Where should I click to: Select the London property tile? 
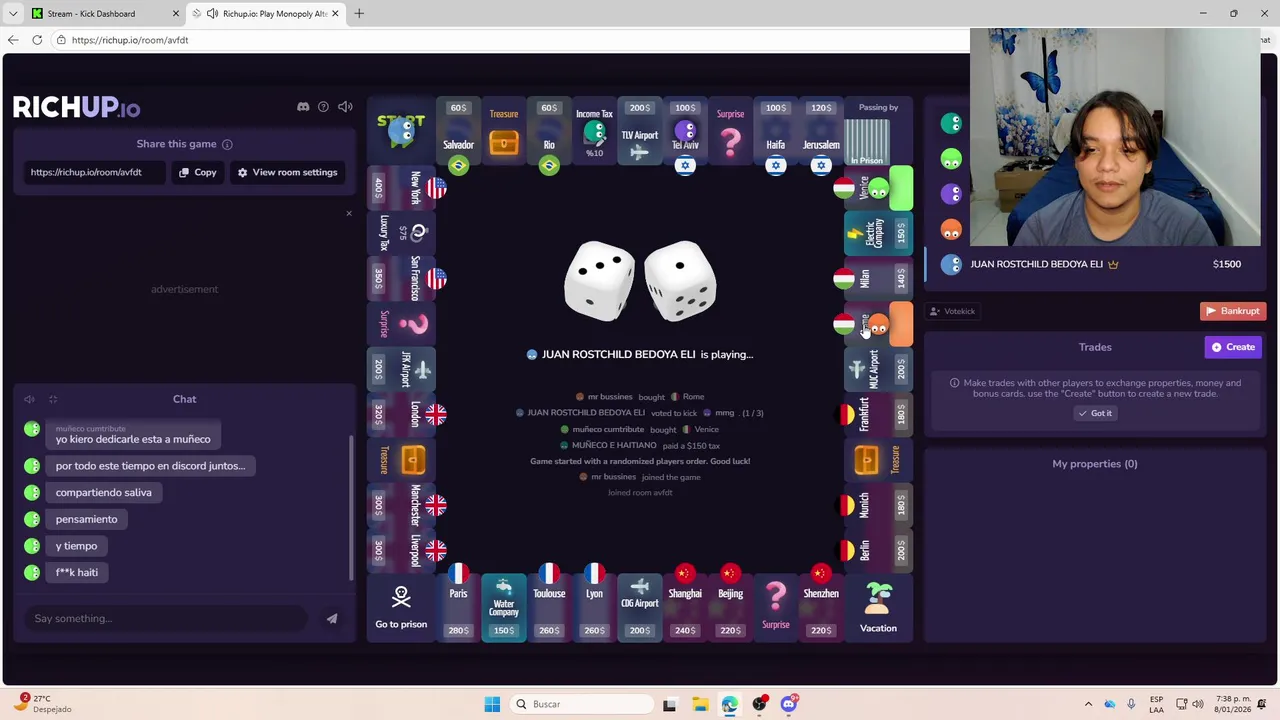click(401, 414)
